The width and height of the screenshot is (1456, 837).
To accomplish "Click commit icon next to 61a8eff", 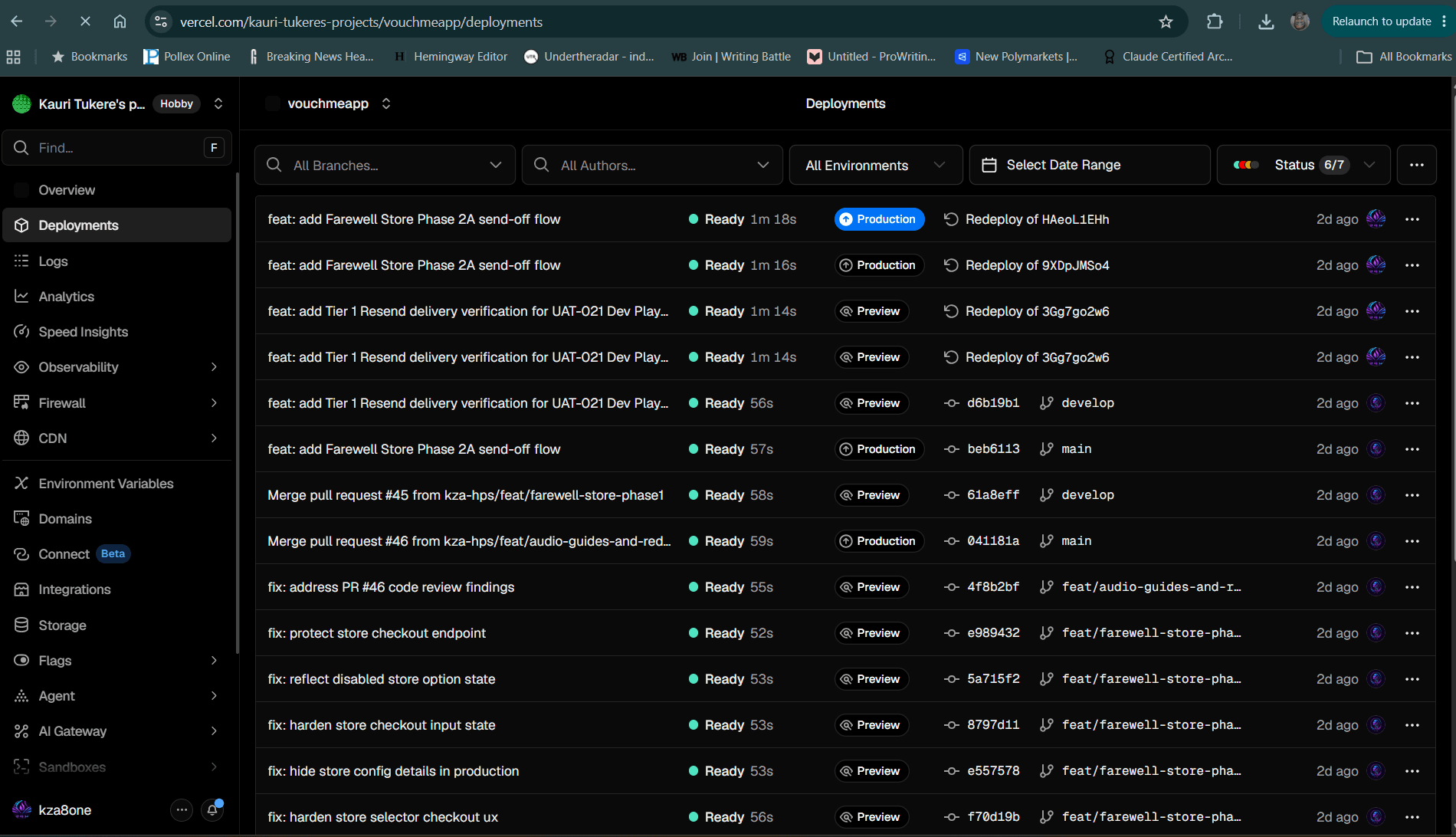I will (x=952, y=495).
